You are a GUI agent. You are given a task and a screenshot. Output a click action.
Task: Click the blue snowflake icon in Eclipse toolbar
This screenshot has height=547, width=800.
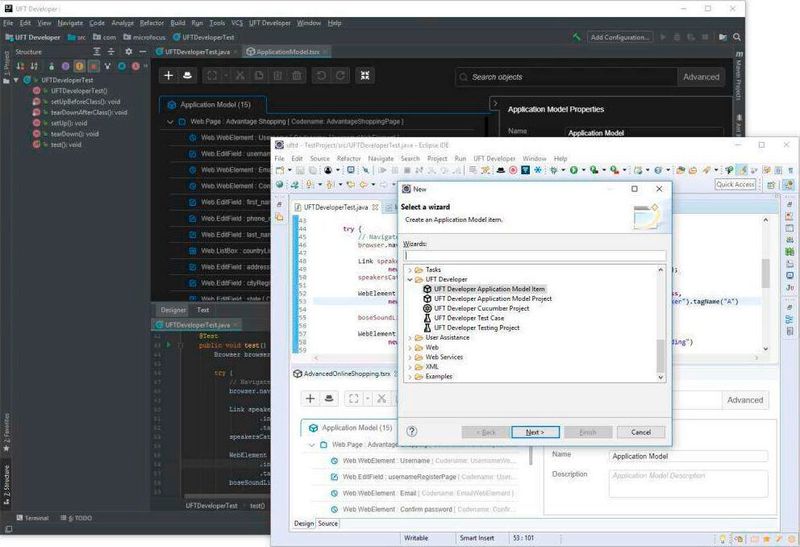click(x=537, y=170)
